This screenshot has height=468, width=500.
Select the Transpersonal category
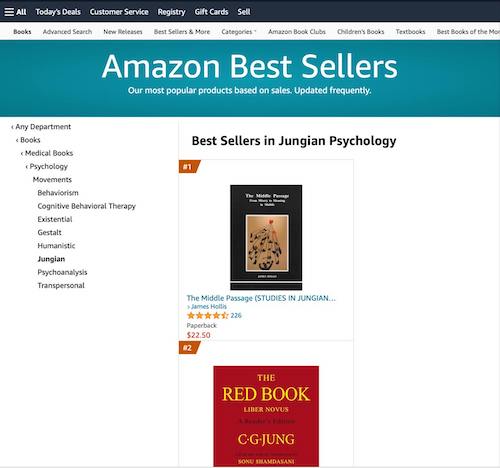click(x=61, y=285)
